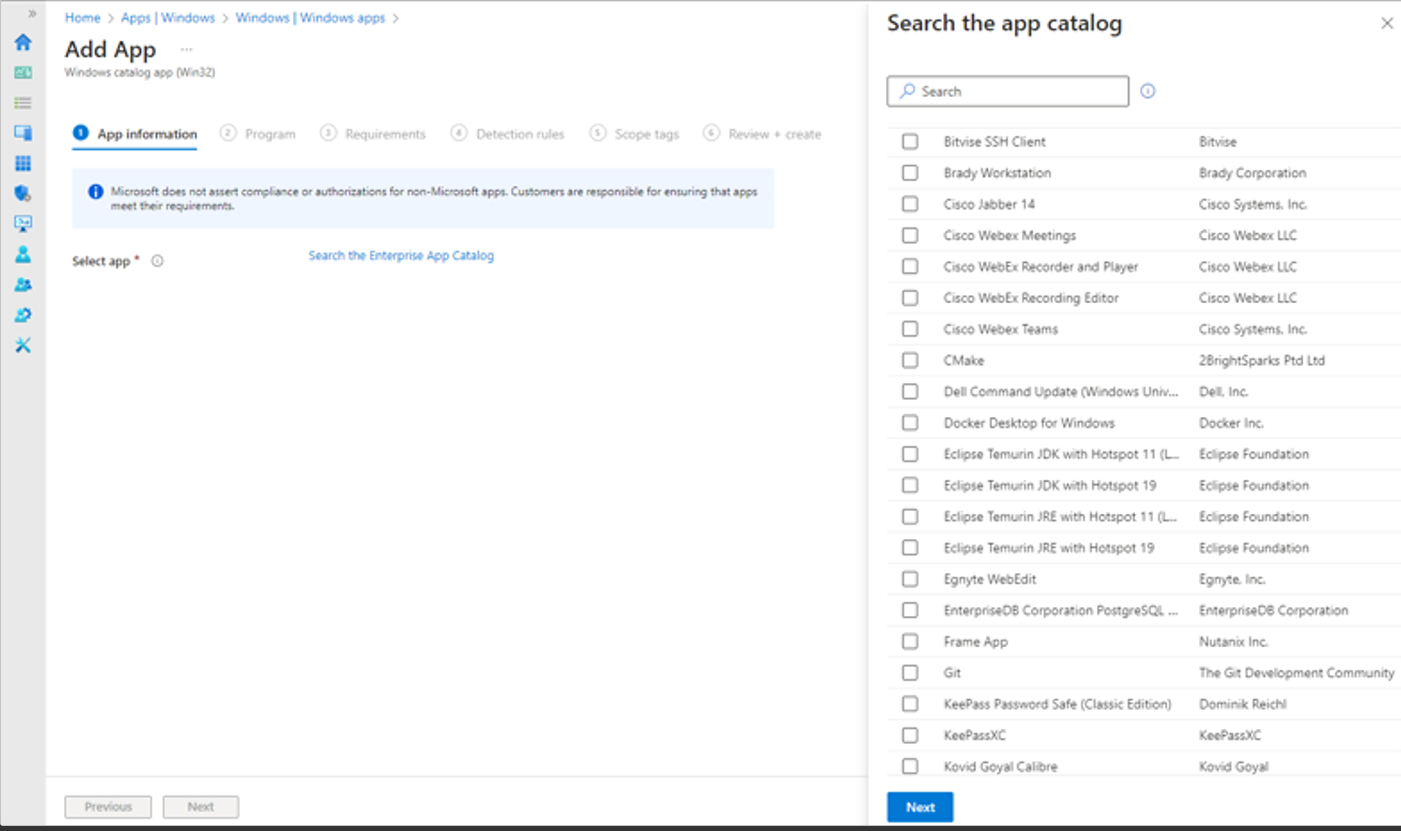Image resolution: width=1401 pixels, height=831 pixels.
Task: Check Eclipse Temurin JDK with Hotspot 19 checkbox
Action: pyautogui.click(x=910, y=485)
